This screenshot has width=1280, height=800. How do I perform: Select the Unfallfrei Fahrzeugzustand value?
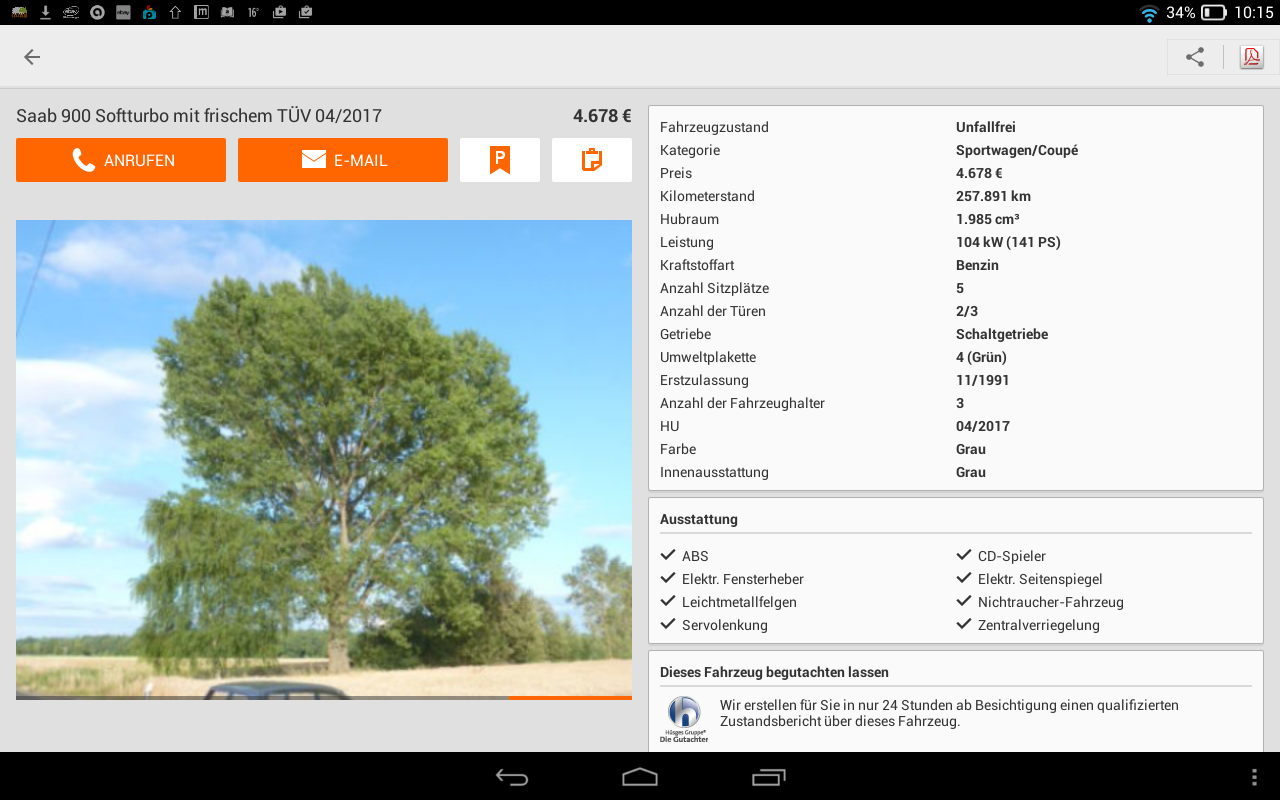click(x=986, y=127)
